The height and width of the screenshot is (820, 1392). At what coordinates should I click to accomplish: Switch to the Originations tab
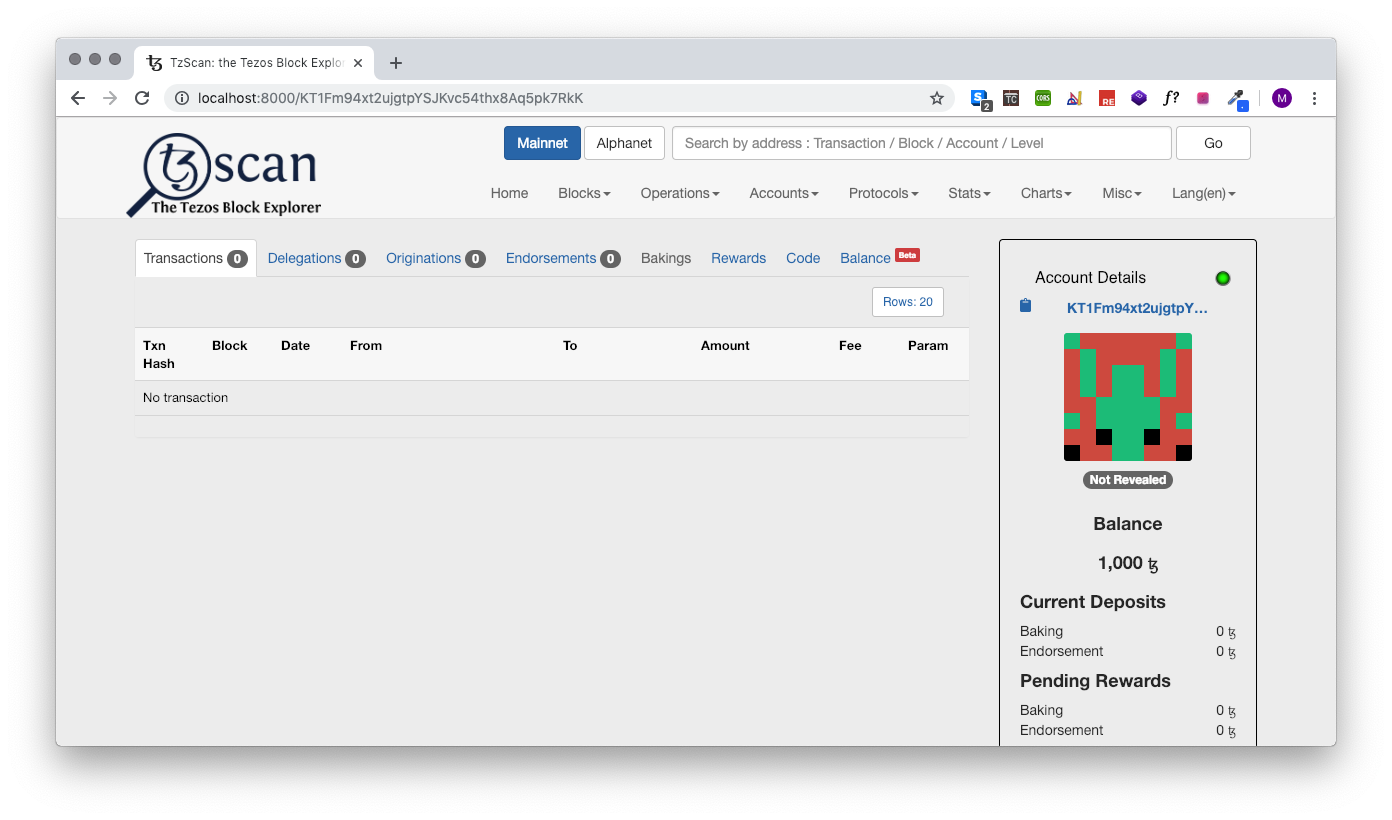pos(435,258)
